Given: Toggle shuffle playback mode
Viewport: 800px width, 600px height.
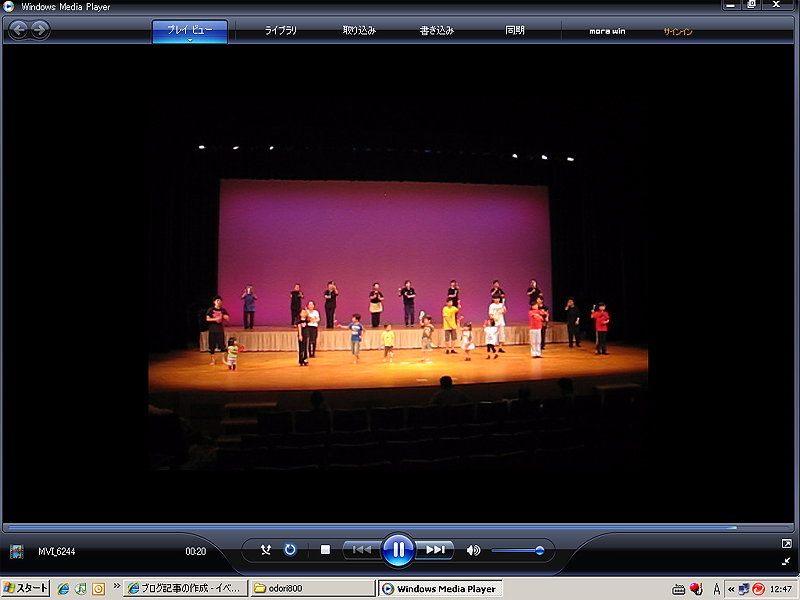Looking at the screenshot, I should point(266,549).
